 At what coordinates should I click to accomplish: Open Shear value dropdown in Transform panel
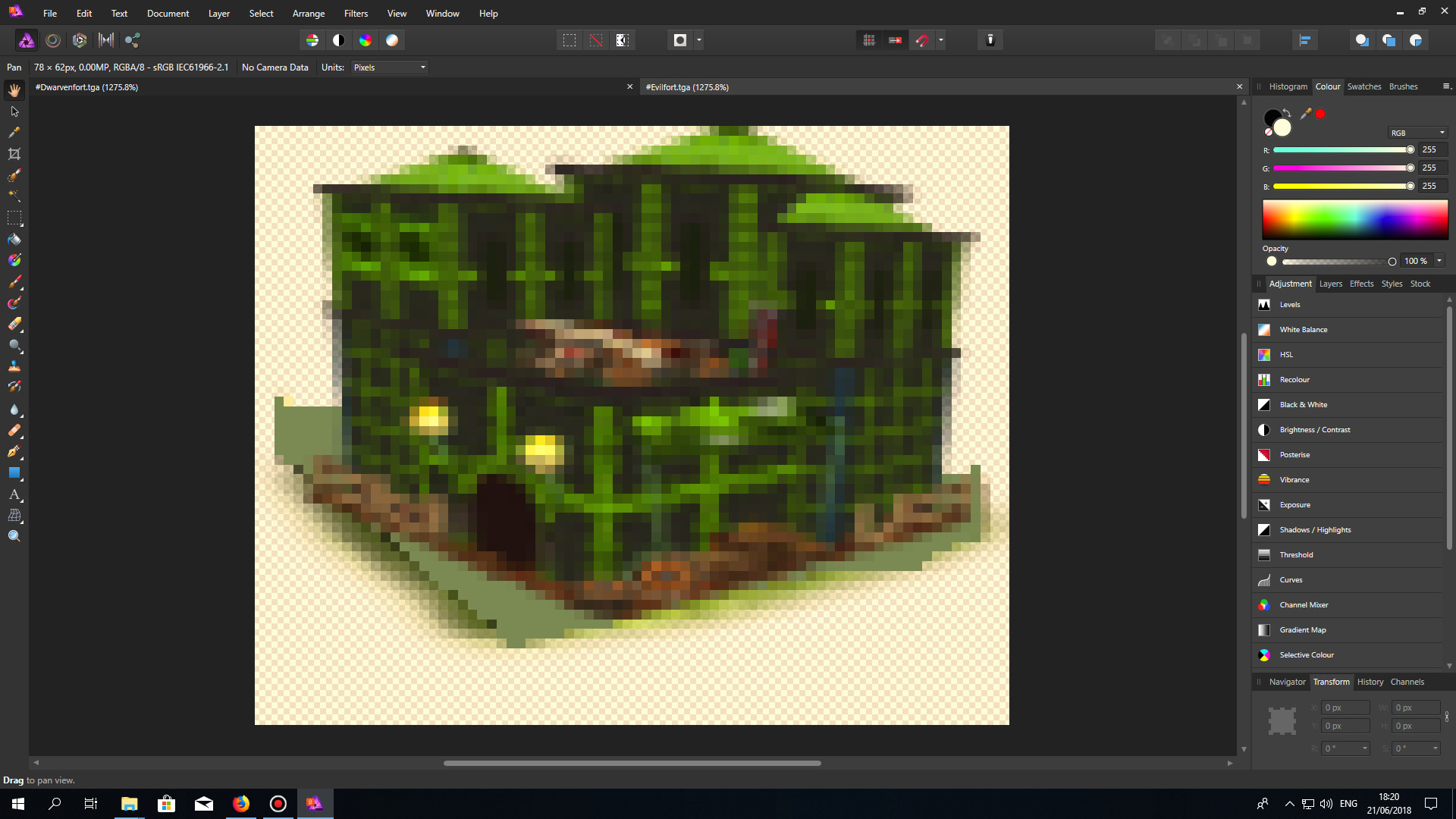click(x=1436, y=748)
